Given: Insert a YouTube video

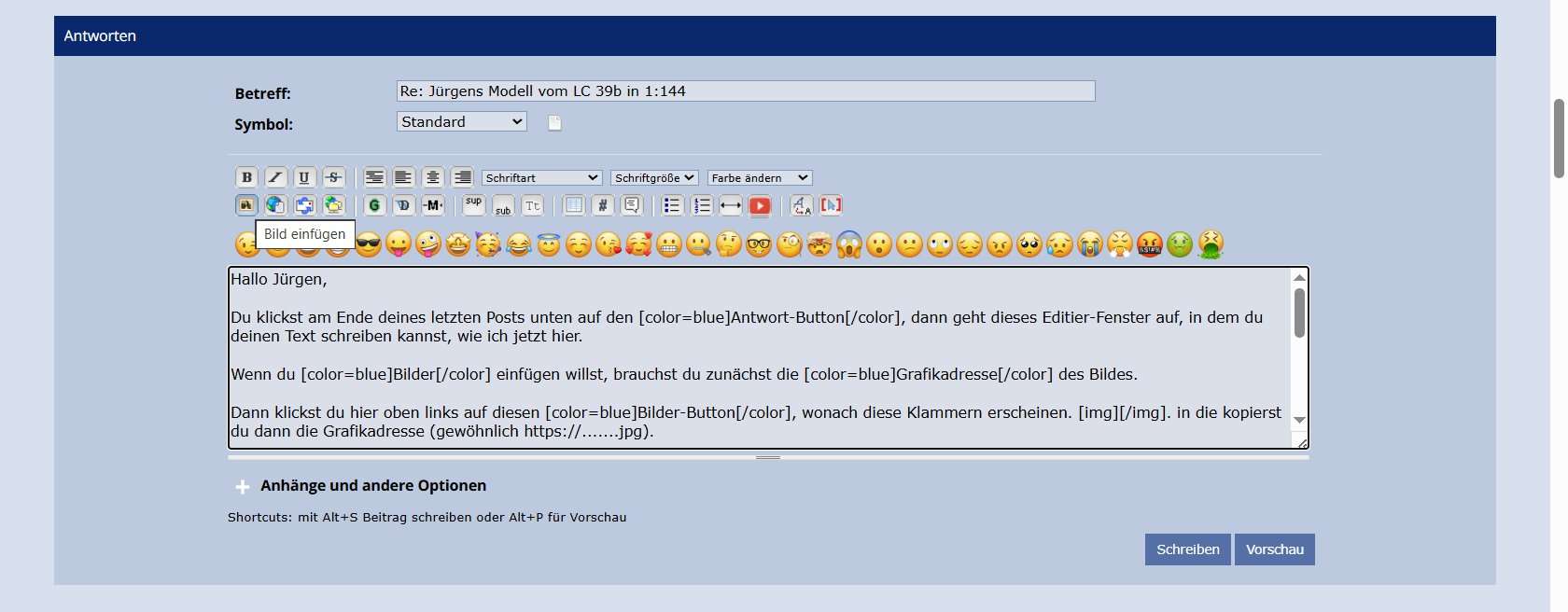Looking at the screenshot, I should point(760,205).
